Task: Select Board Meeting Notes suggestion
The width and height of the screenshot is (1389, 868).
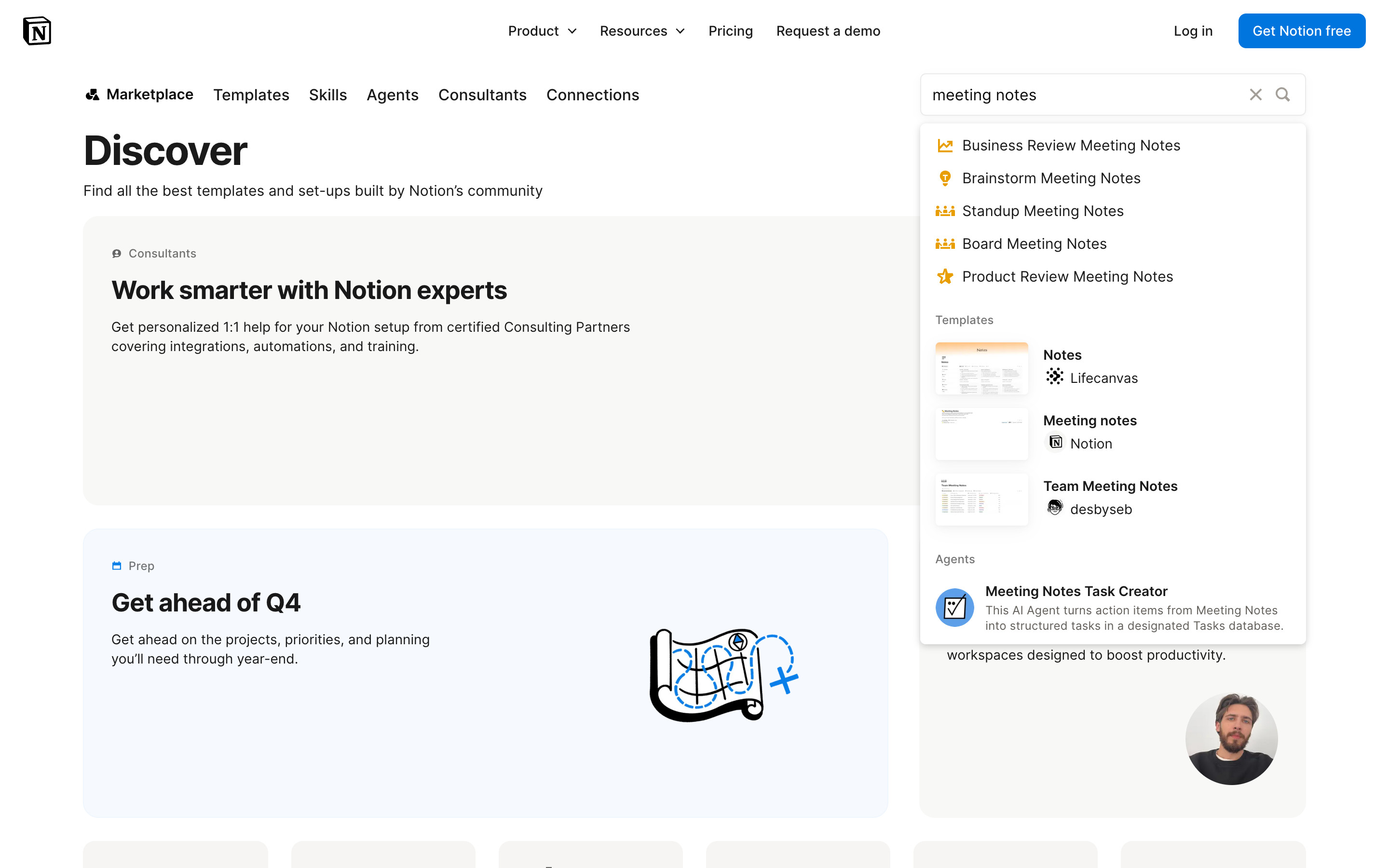Action: 1112,244
